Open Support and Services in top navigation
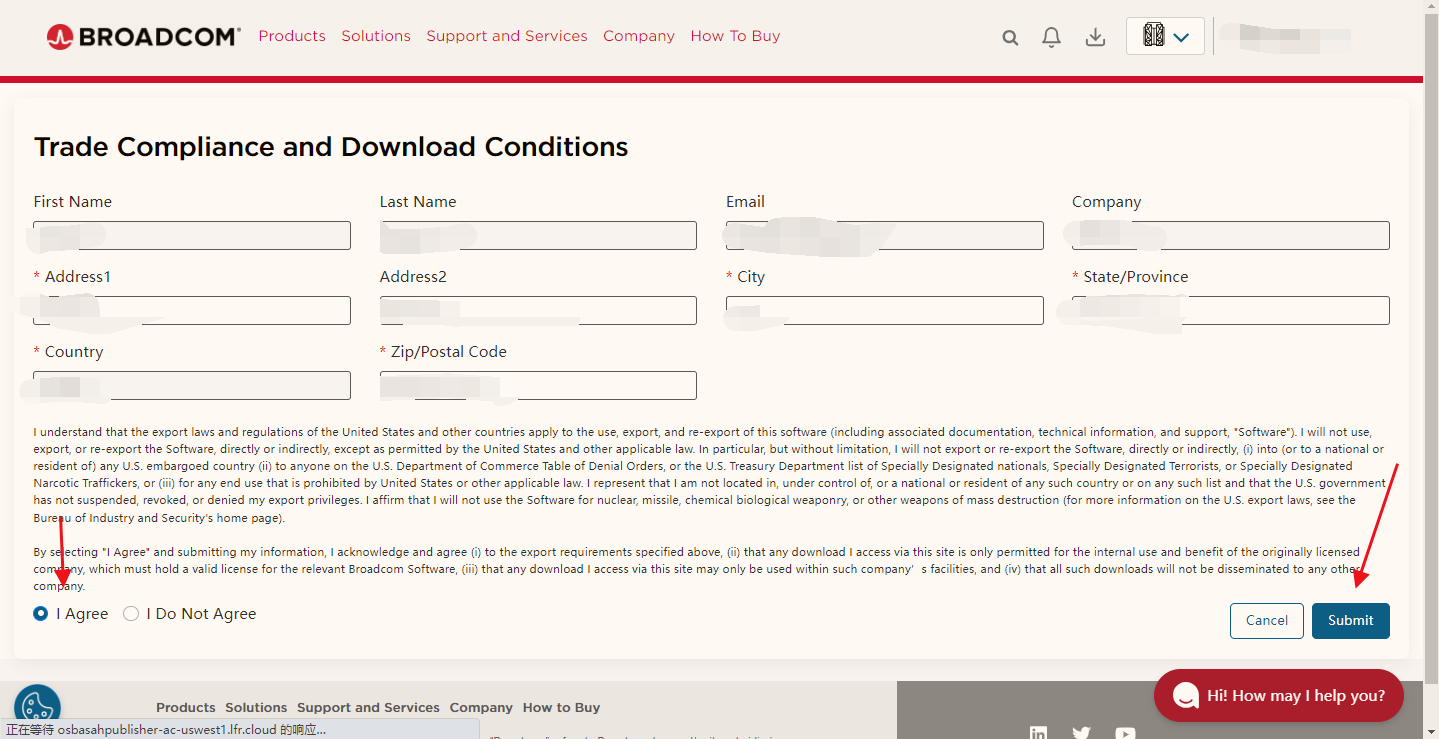This screenshot has height=739, width=1439. pyautogui.click(x=507, y=36)
